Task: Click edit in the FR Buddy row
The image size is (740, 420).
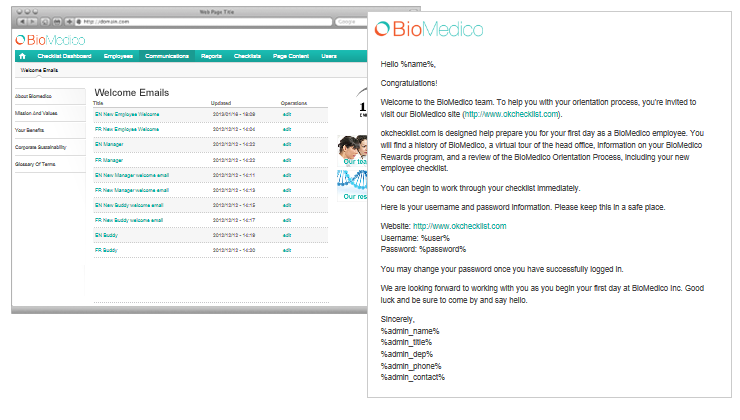Action: (x=287, y=251)
